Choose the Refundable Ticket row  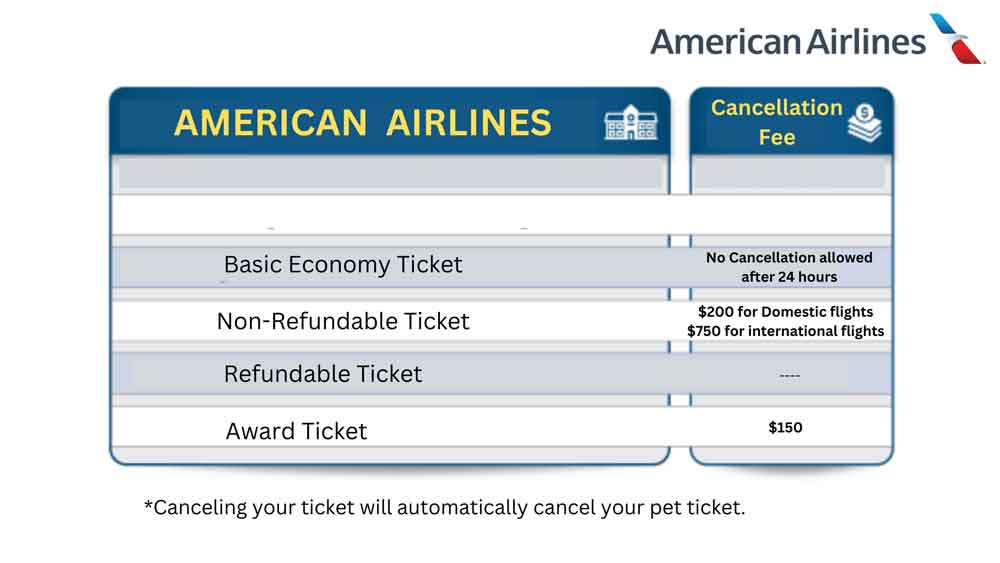point(323,374)
